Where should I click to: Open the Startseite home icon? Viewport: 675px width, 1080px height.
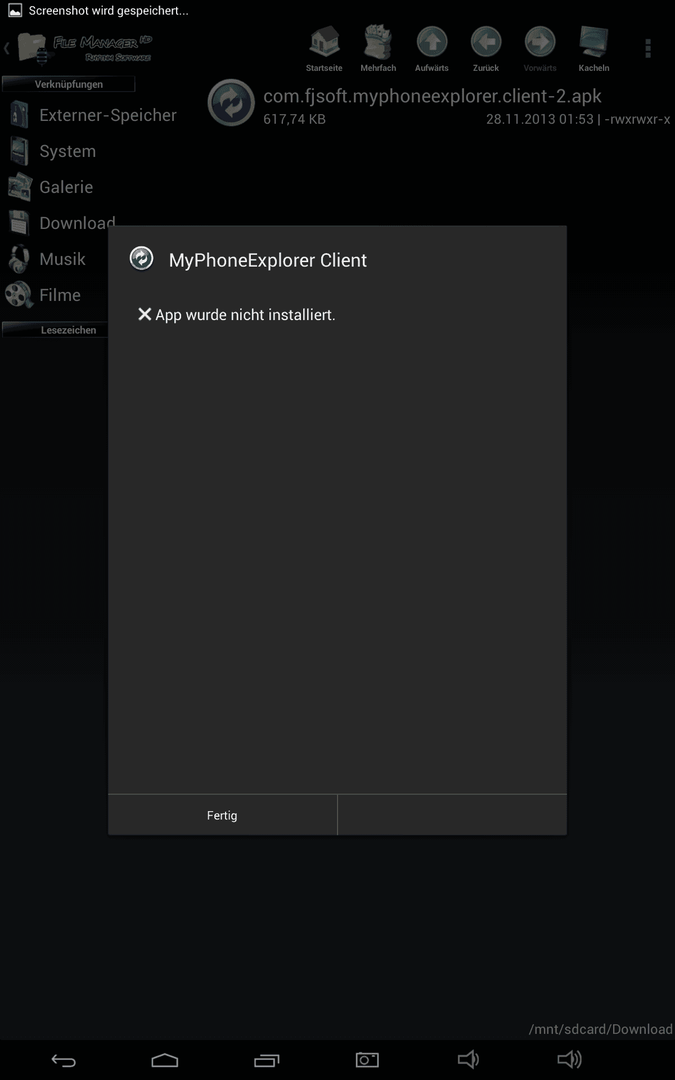[324, 48]
